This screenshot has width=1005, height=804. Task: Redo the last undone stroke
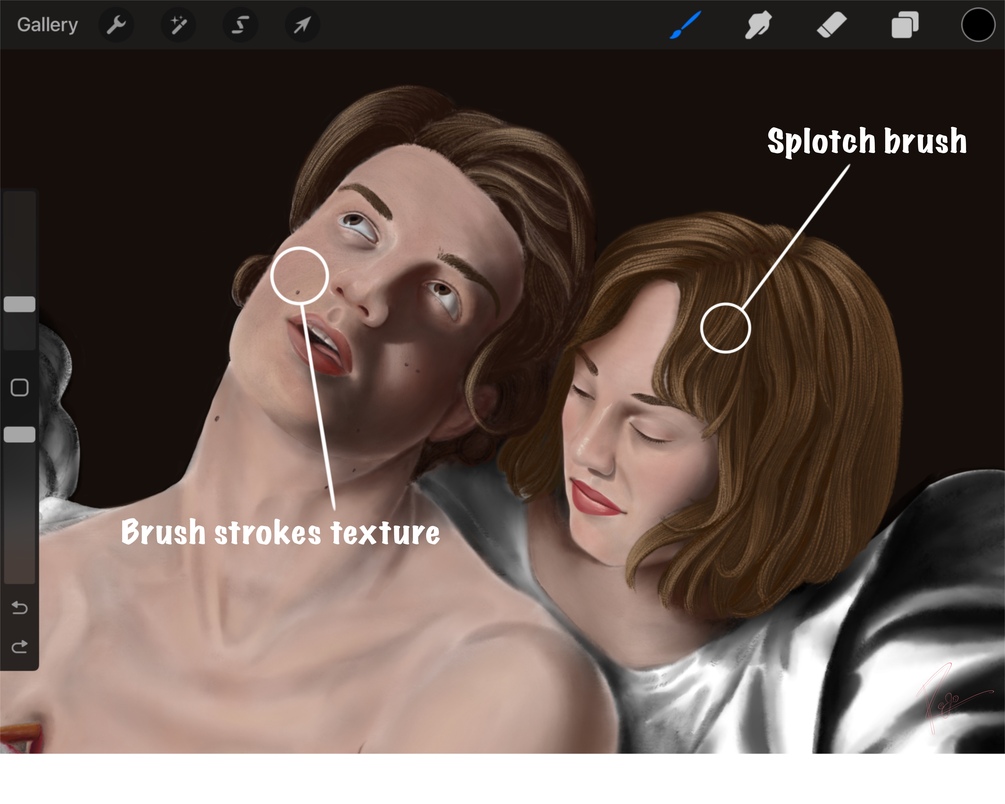[x=19, y=646]
